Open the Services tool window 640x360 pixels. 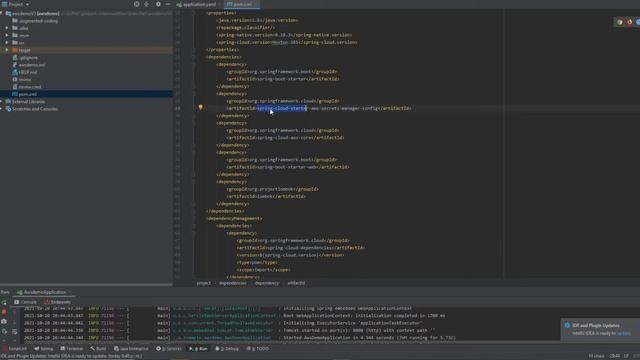click(169, 349)
